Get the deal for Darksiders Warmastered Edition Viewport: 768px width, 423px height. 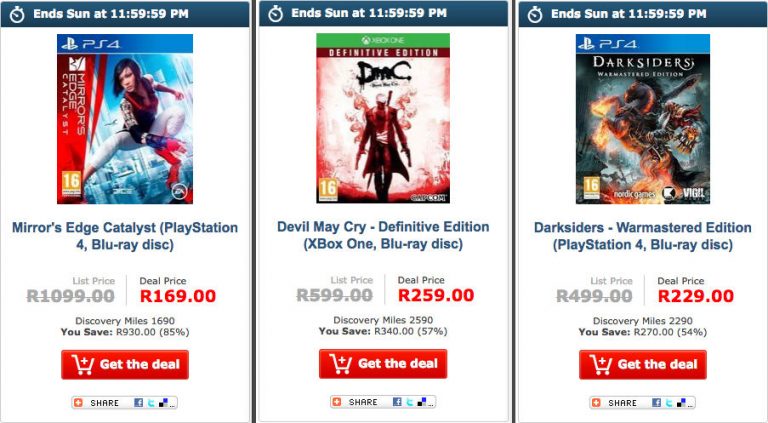(643, 364)
